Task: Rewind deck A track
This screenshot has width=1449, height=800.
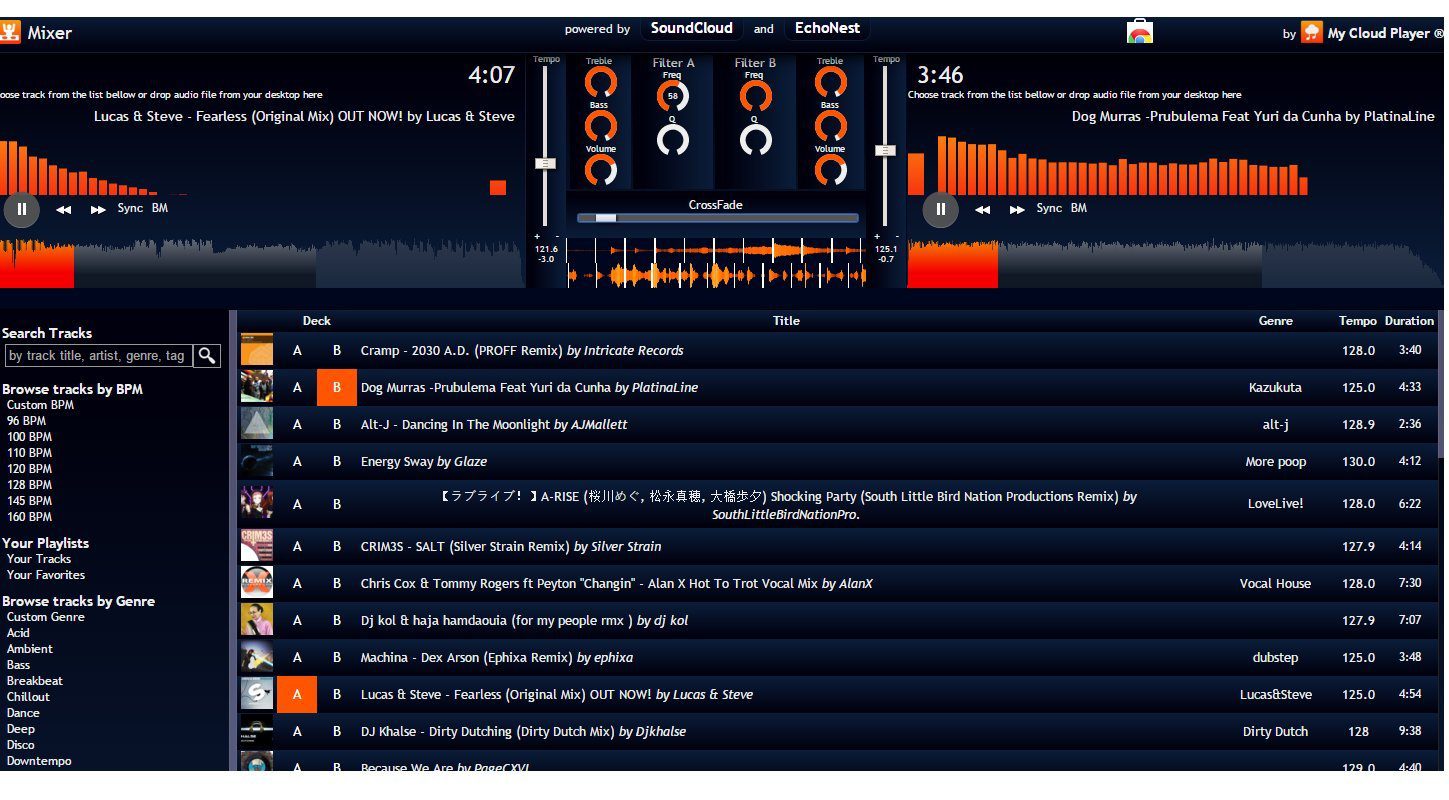Action: [64, 210]
